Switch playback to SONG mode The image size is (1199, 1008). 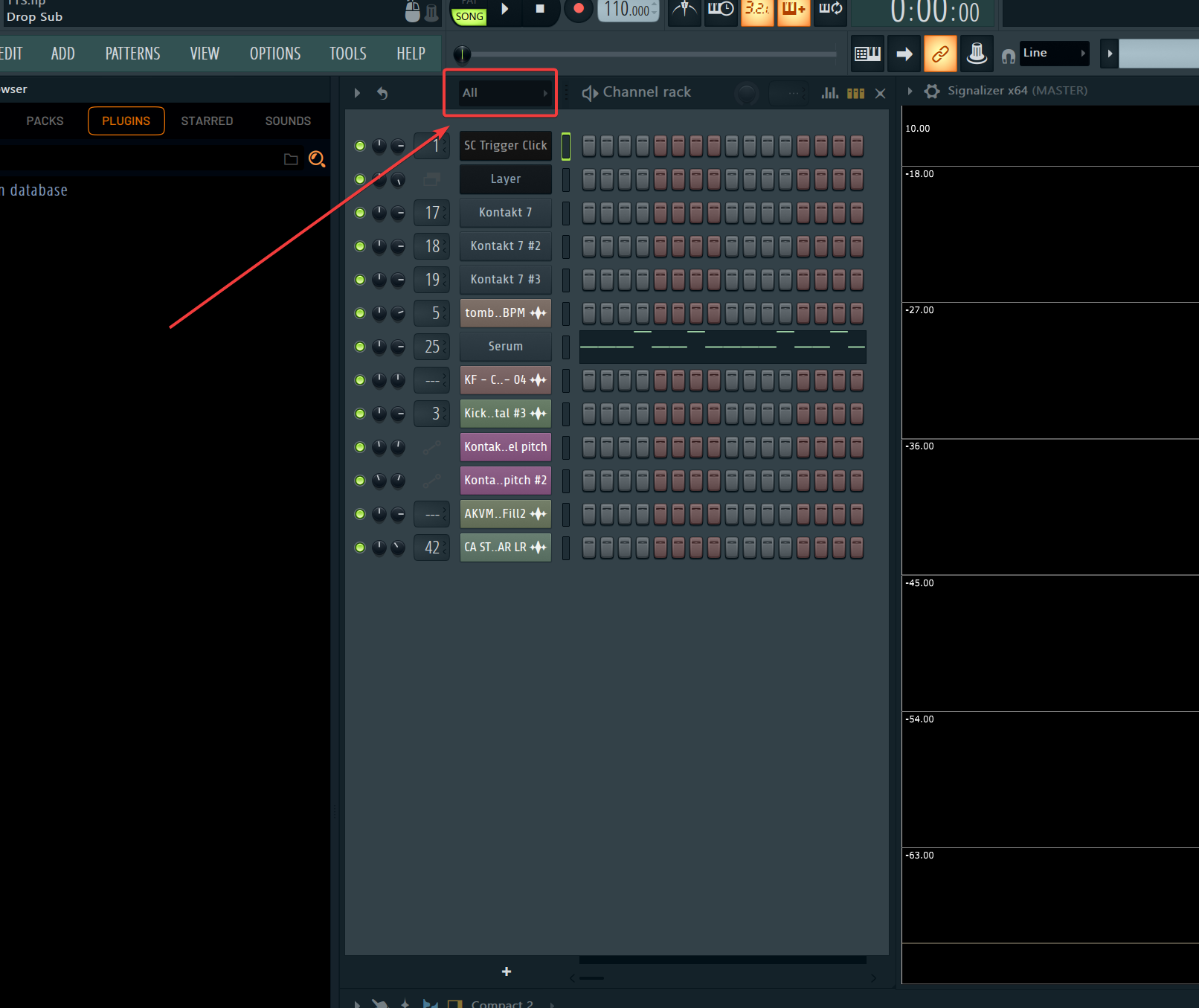(469, 15)
